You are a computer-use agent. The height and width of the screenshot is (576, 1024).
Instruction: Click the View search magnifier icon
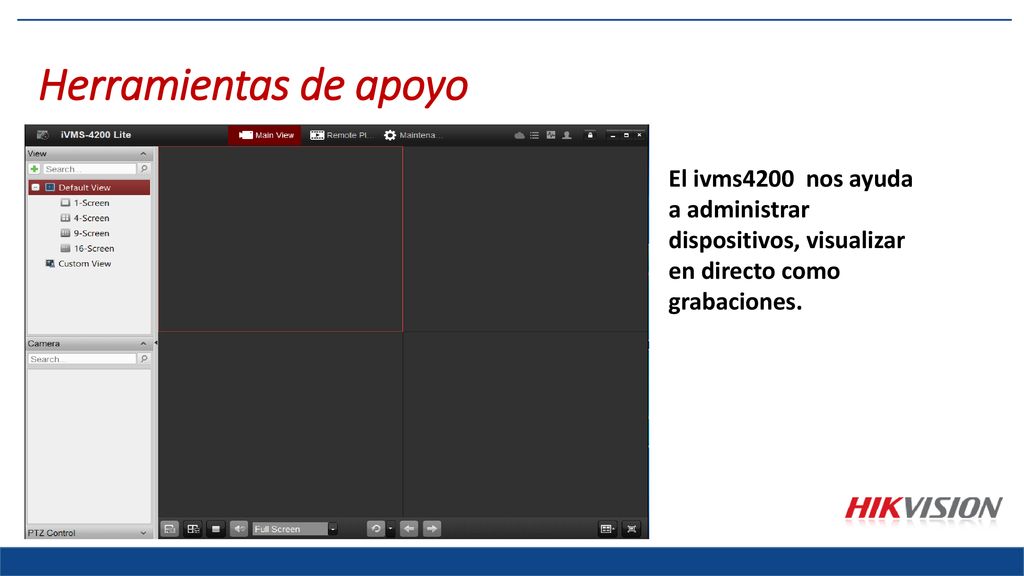(x=144, y=168)
